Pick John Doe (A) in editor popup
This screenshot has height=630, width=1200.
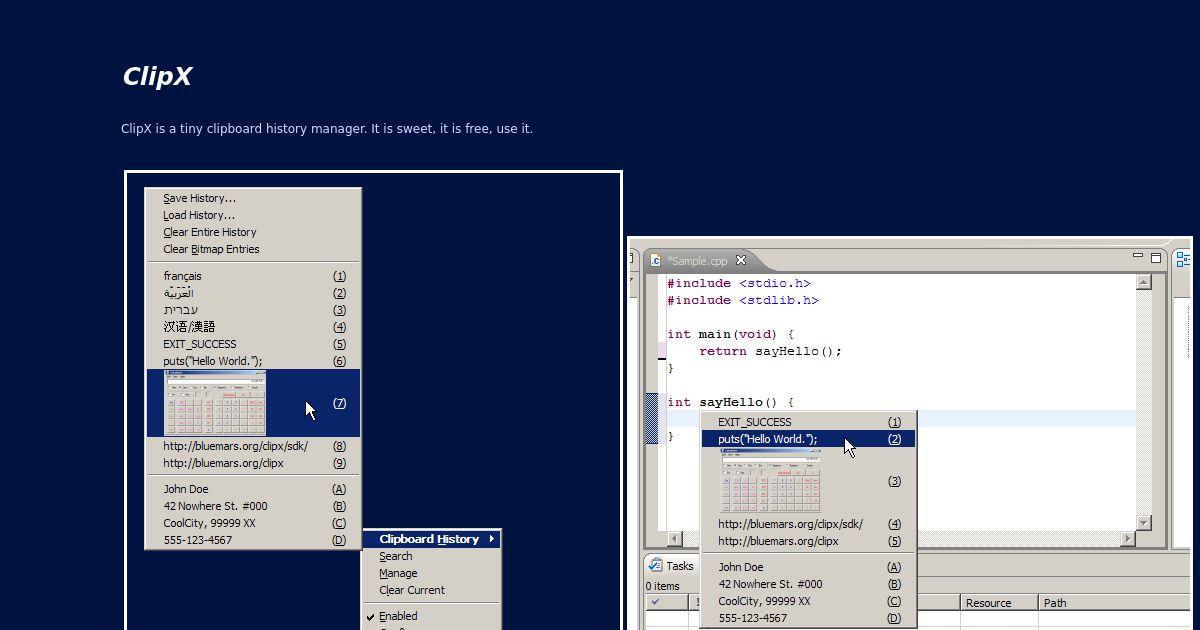tap(808, 567)
